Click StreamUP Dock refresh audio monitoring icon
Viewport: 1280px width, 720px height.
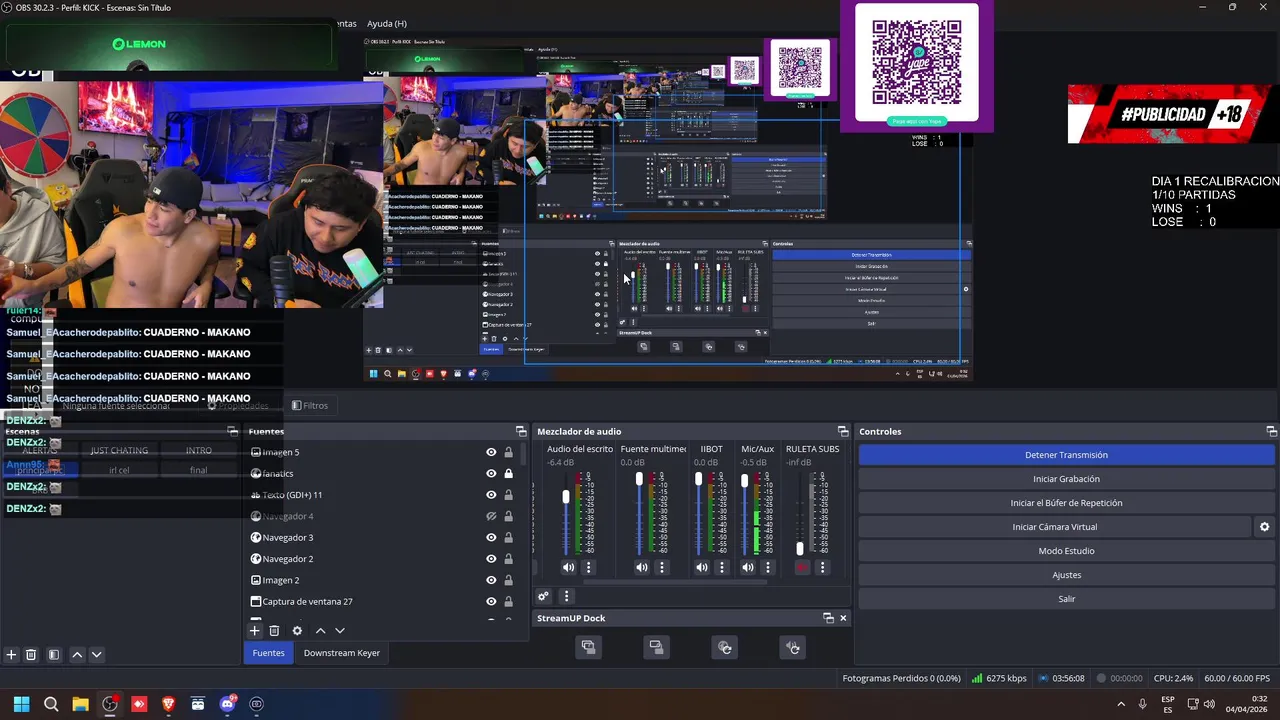click(793, 648)
